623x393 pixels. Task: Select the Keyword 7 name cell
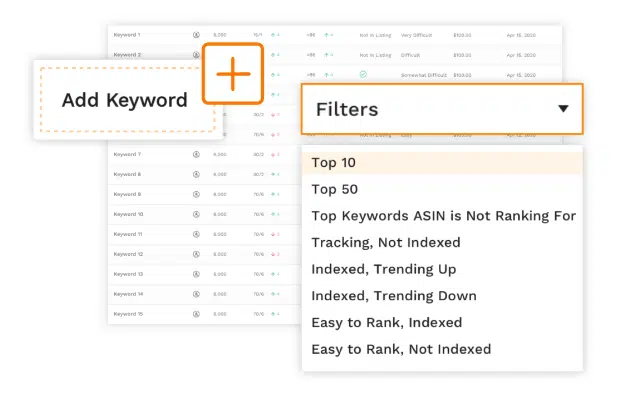127,154
